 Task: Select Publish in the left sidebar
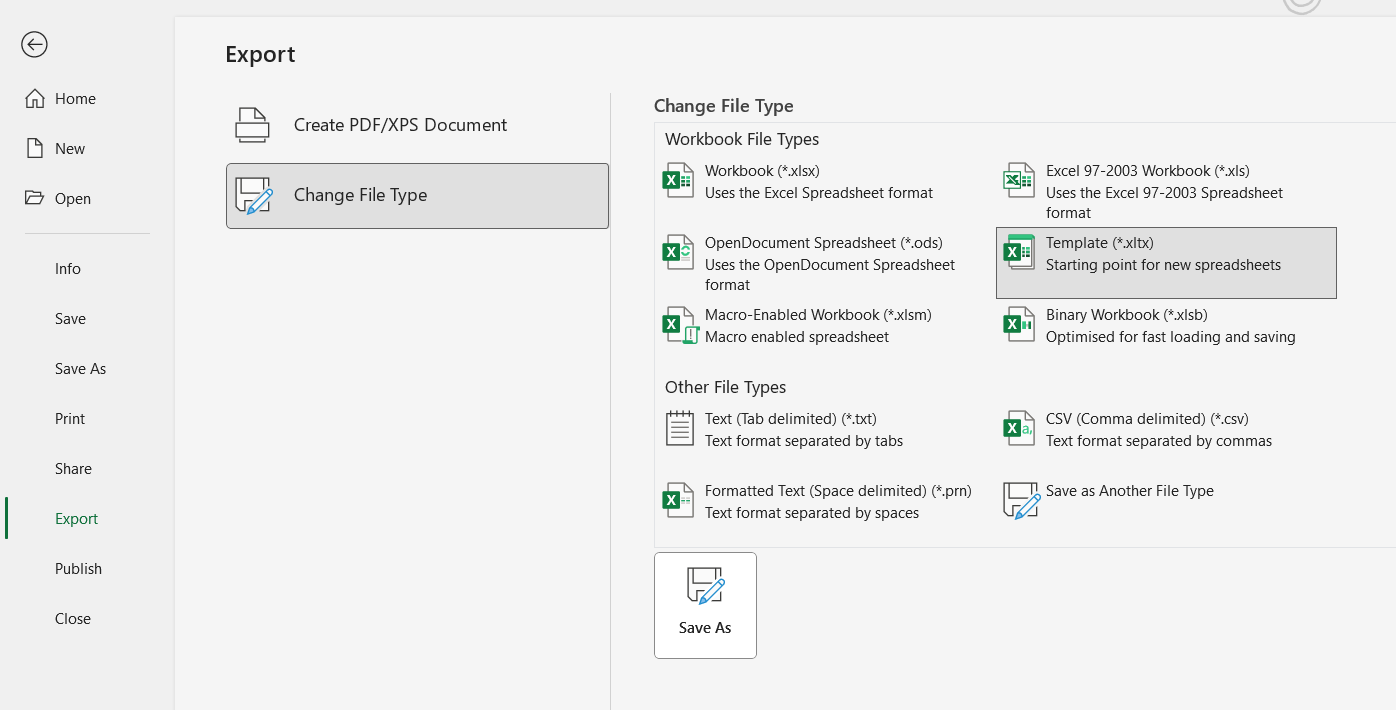coord(78,569)
